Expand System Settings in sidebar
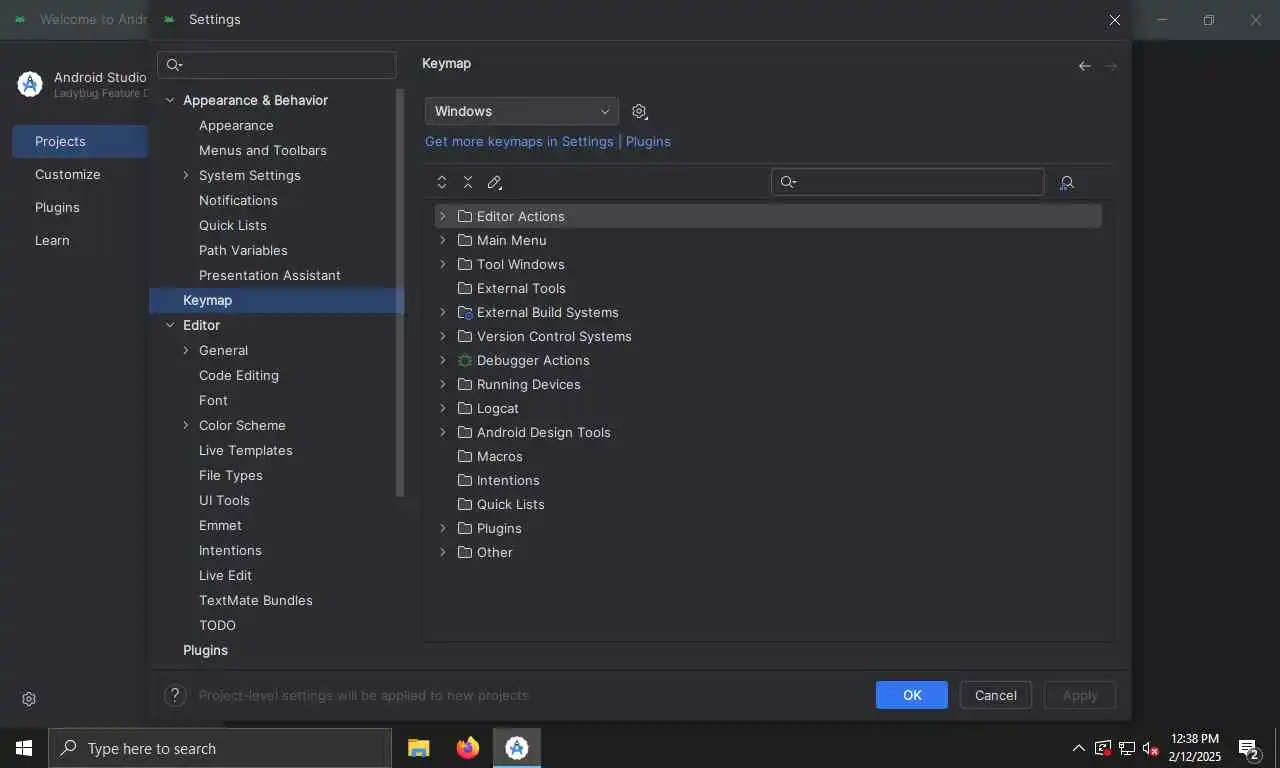The height and width of the screenshot is (768, 1280). click(186, 175)
